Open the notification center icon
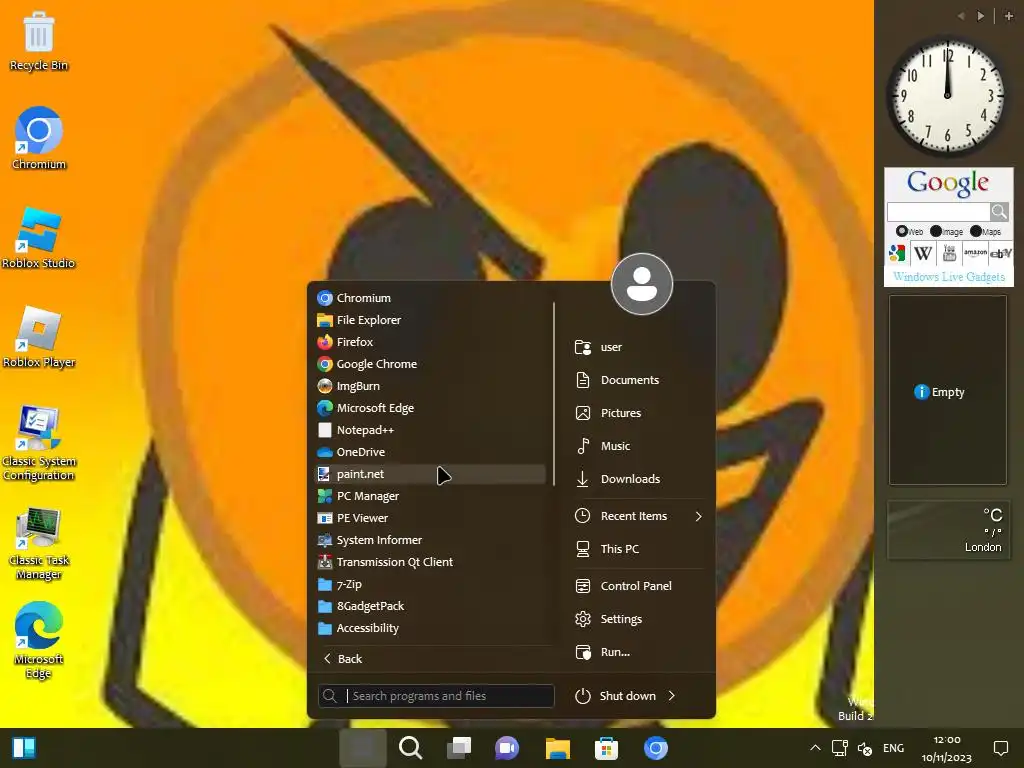Screen dimensions: 1024x768 pyautogui.click(x=1000, y=748)
